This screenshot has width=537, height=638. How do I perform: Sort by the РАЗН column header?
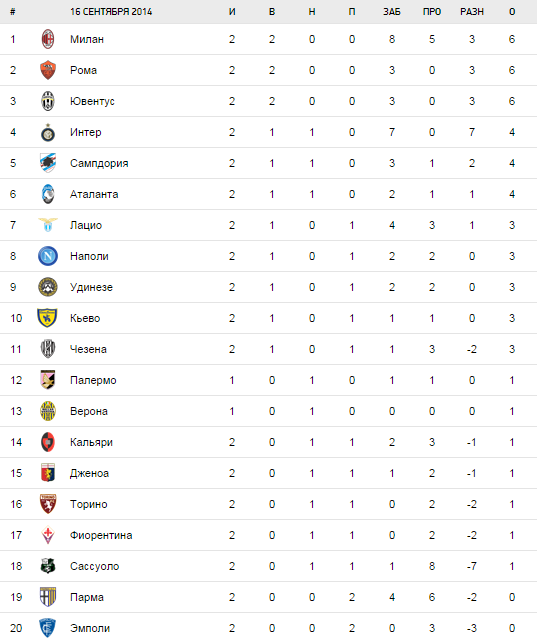point(472,12)
